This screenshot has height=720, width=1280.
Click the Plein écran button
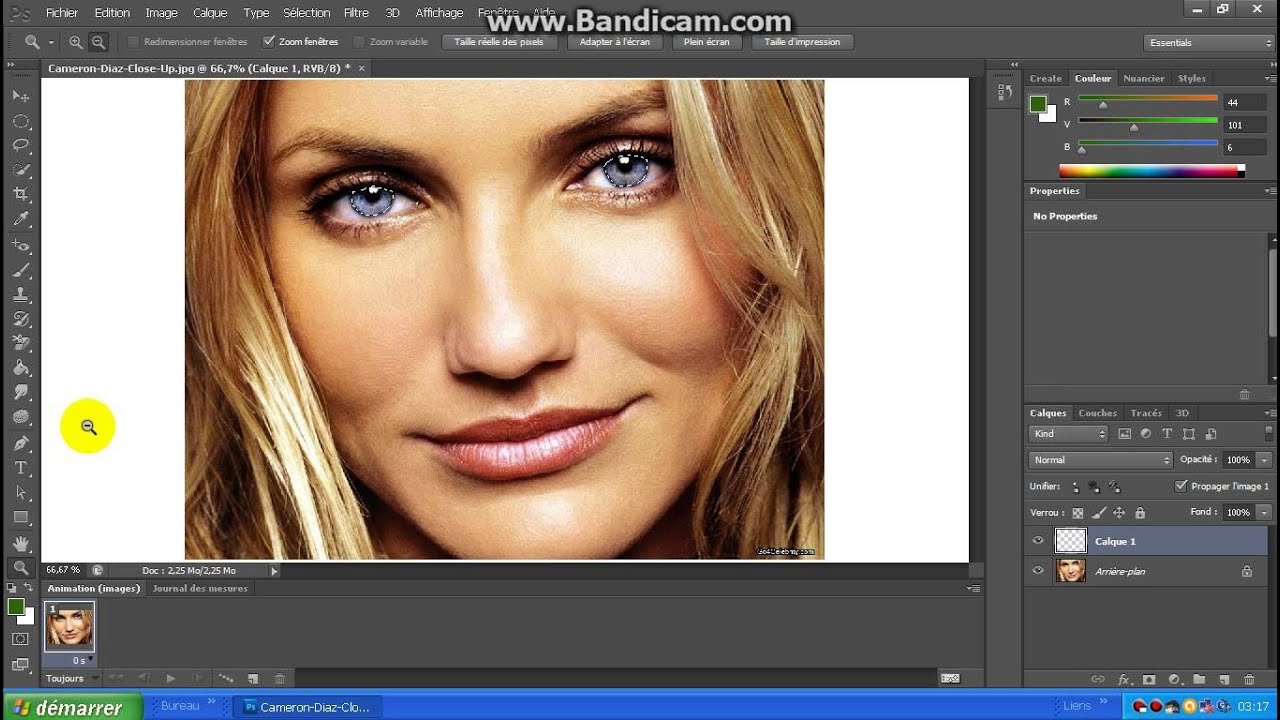(707, 42)
